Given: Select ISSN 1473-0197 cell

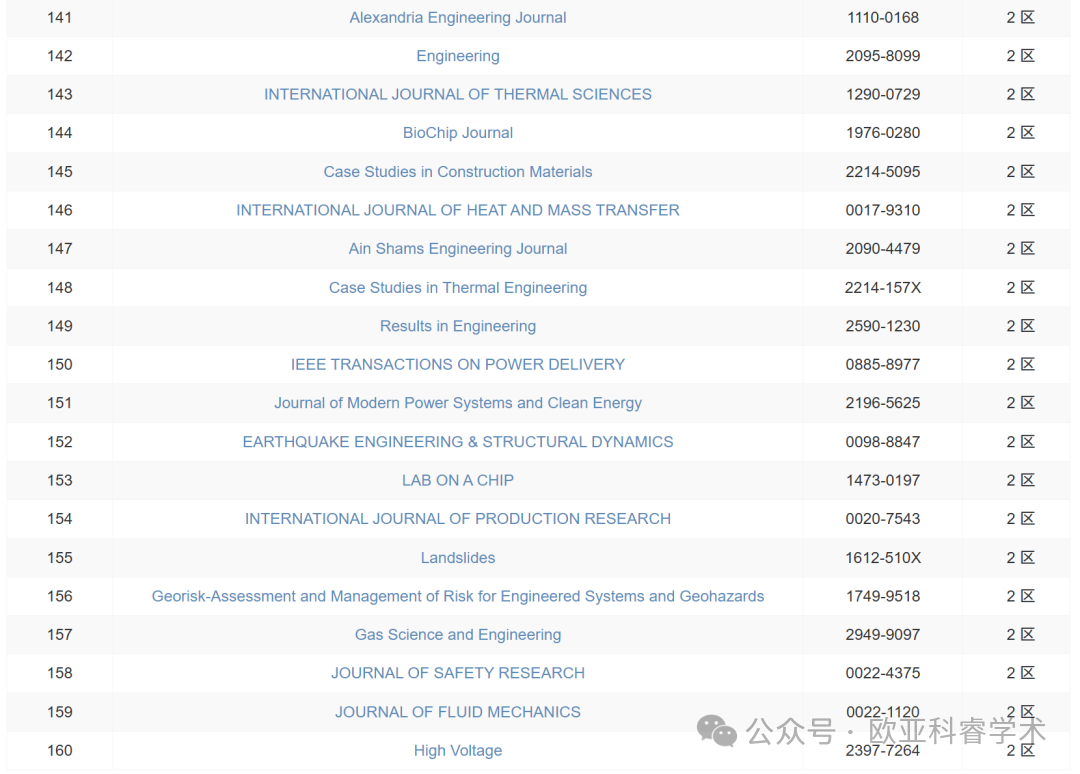Looking at the screenshot, I should pos(882,480).
